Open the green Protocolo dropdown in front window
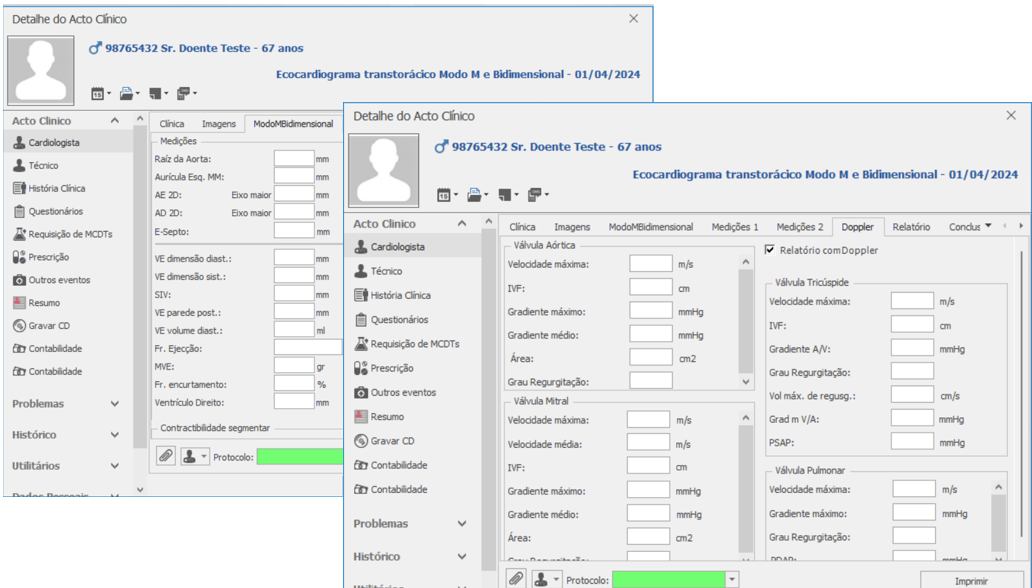 click(733, 580)
